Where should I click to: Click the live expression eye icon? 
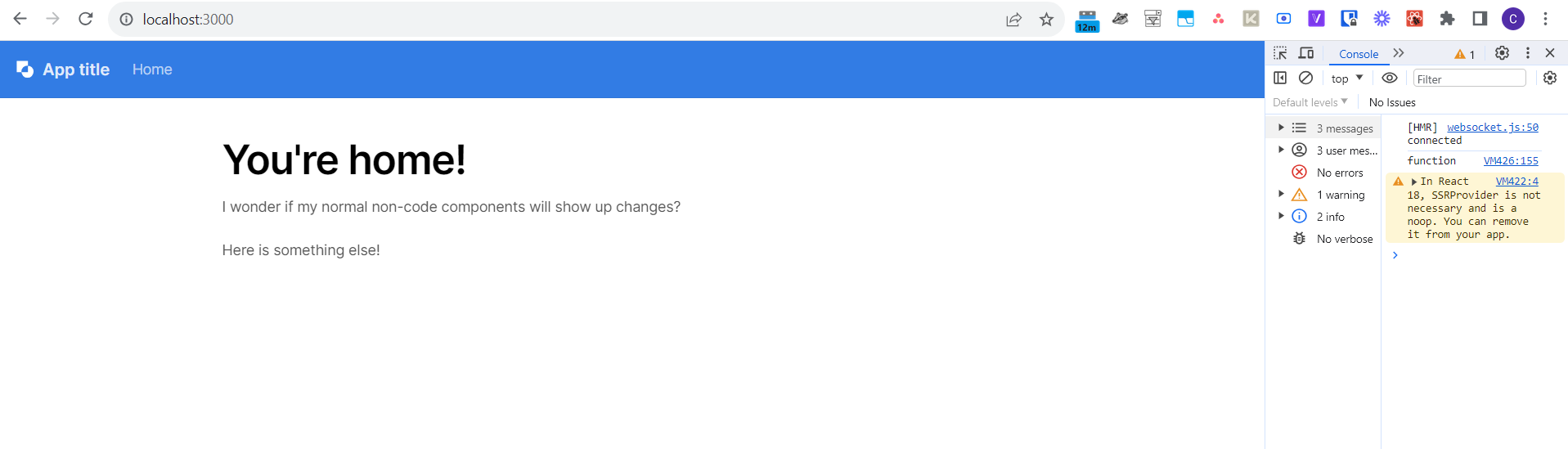[x=1390, y=78]
